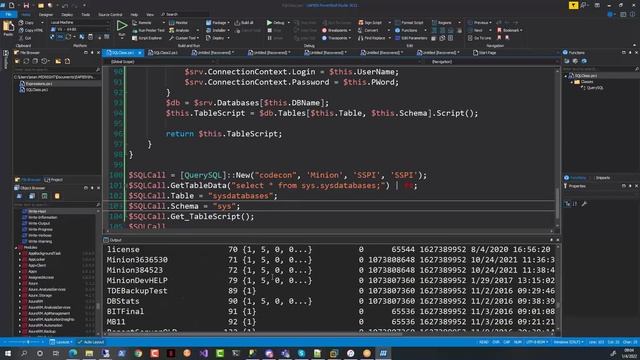Image resolution: width=640 pixels, height=360 pixels.
Task: Open the Custom Tool dropdown
Action: tap(184, 38)
